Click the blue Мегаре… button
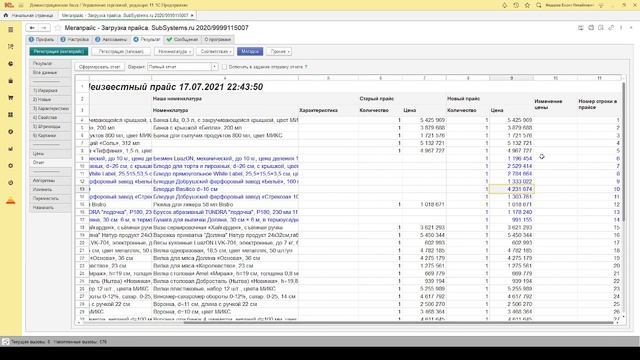The width and height of the screenshot is (640, 360). click(250, 51)
